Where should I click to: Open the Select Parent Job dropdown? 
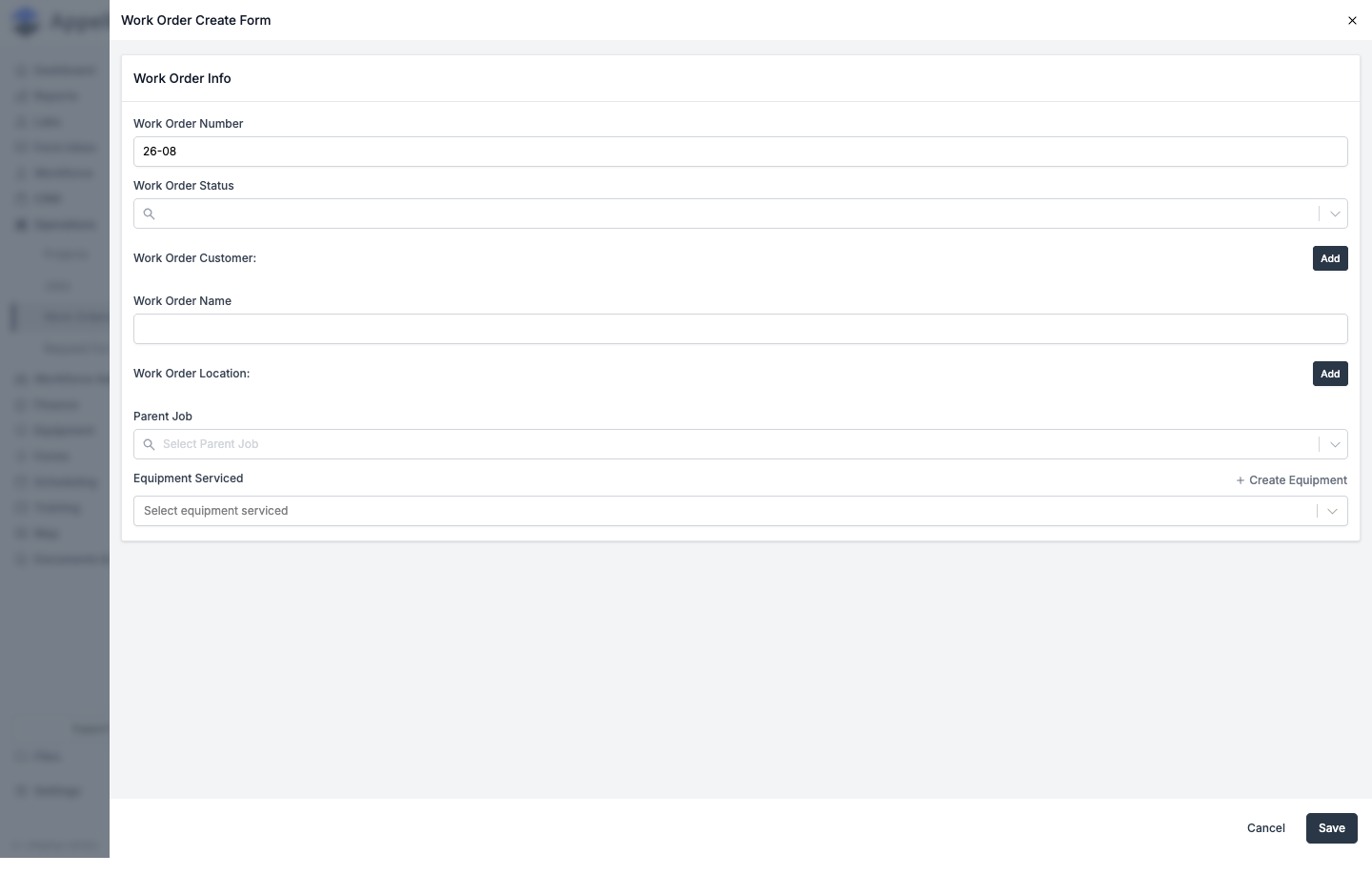pos(740,444)
